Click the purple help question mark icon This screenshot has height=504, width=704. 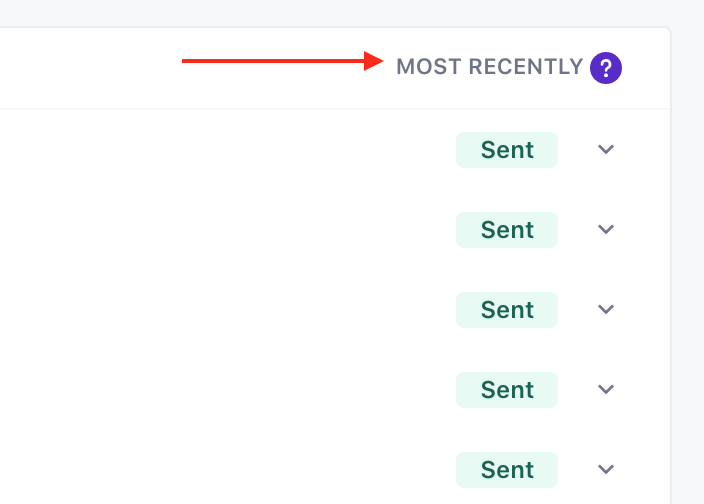click(x=606, y=68)
